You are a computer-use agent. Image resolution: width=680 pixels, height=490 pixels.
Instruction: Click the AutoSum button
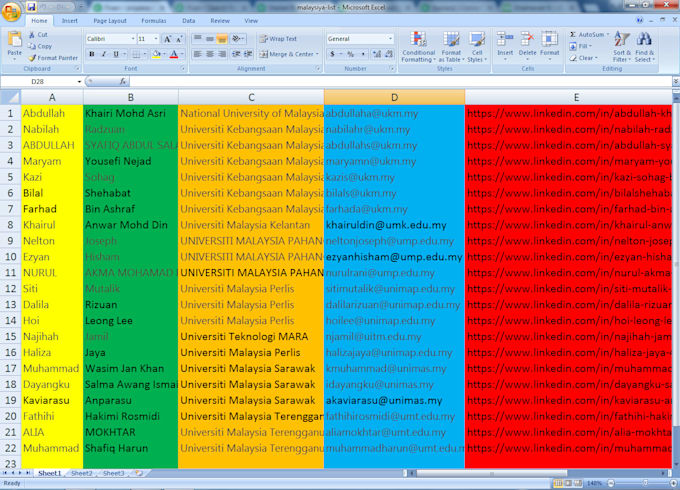(x=590, y=34)
